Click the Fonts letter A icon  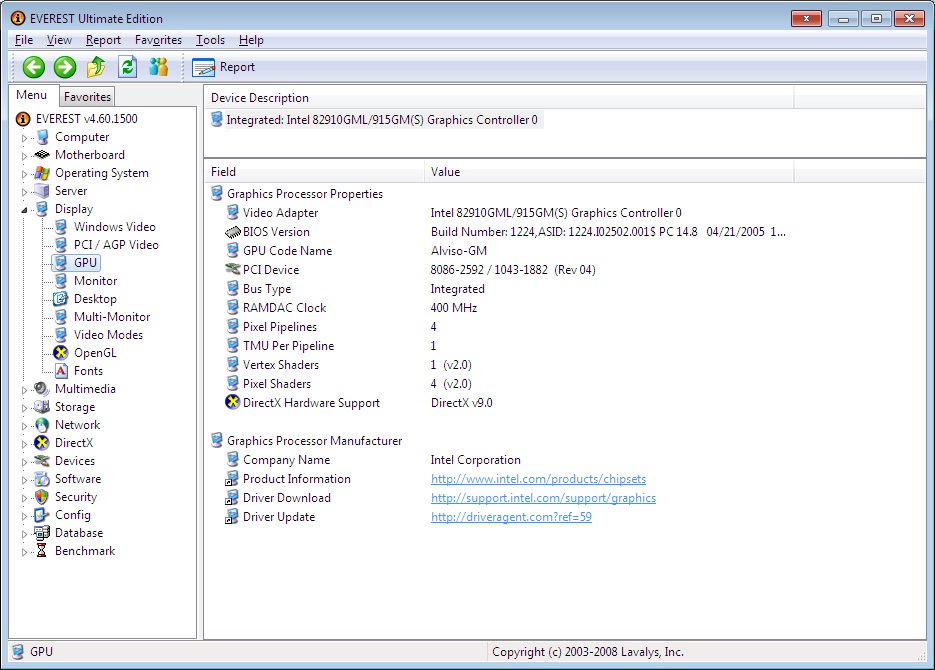61,371
